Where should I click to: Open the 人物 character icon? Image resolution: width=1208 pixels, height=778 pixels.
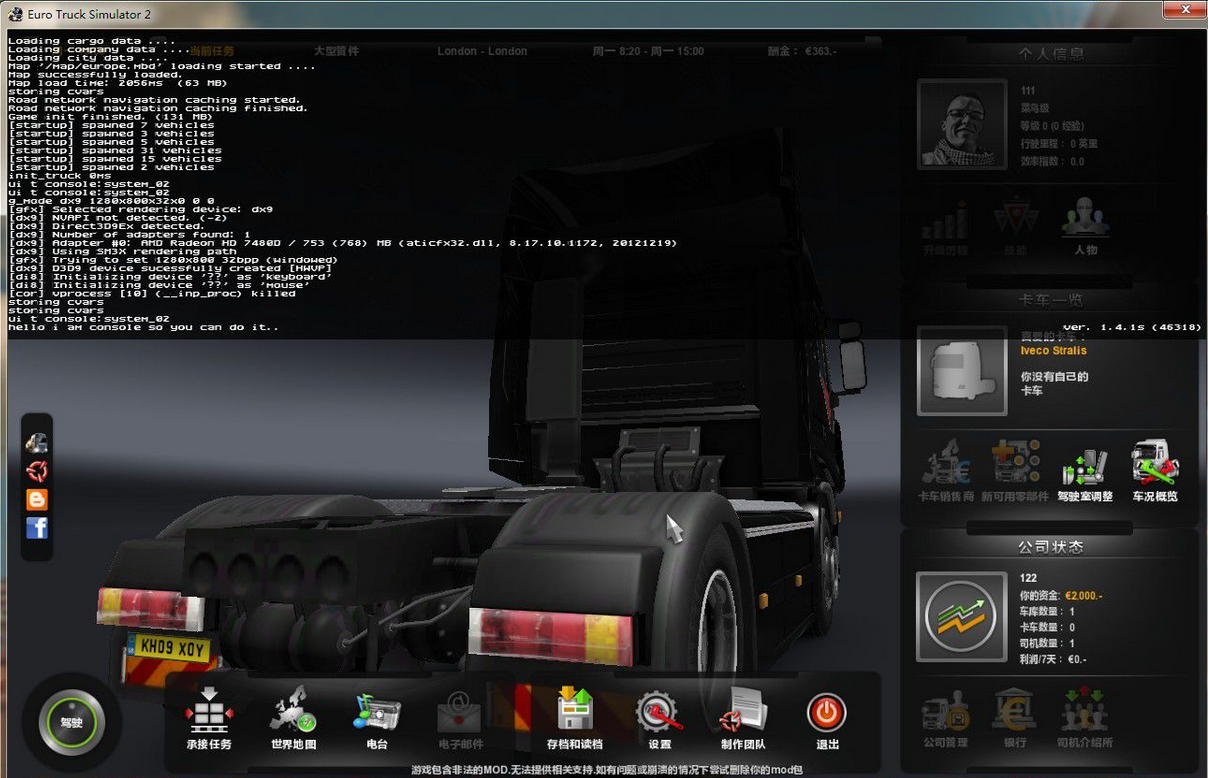[1086, 228]
